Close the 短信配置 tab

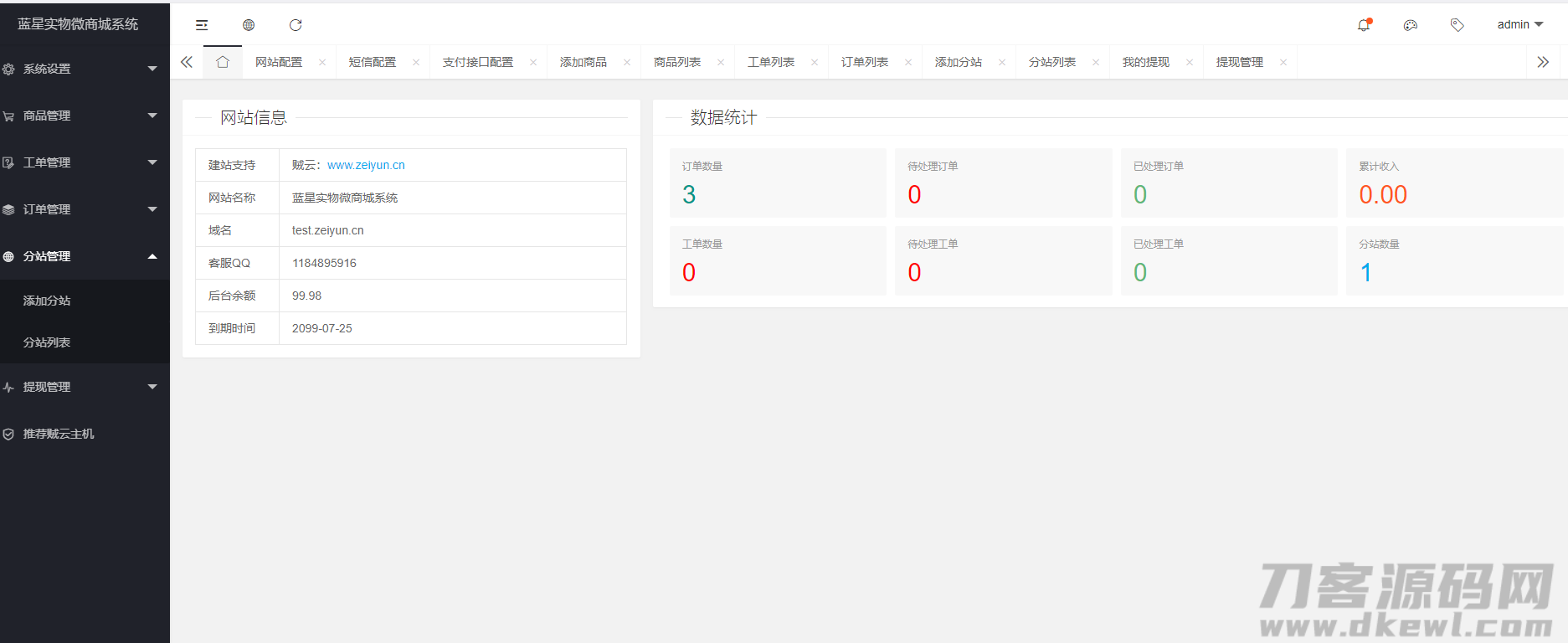(416, 63)
